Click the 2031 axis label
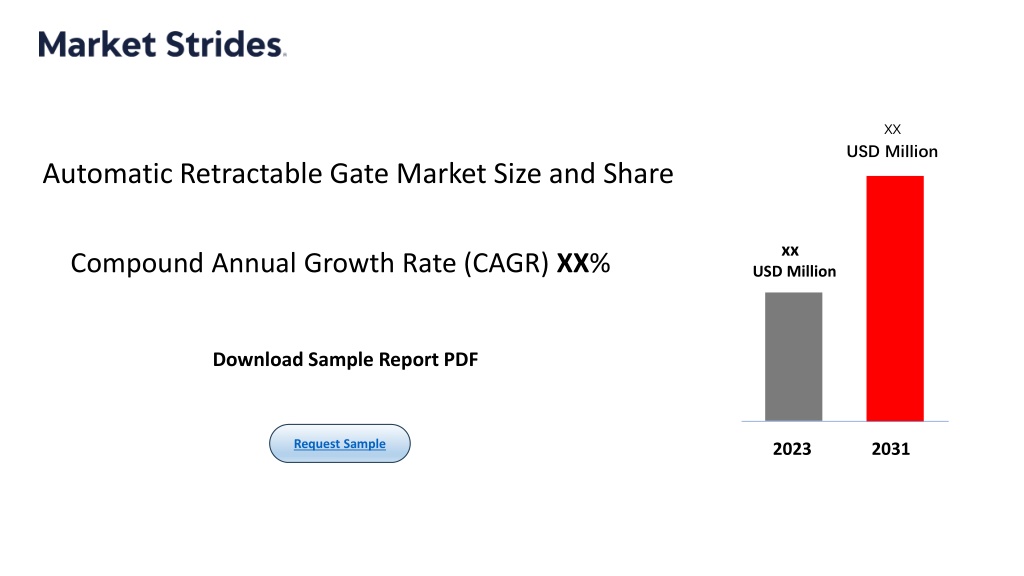Viewport: 1024px width, 576px height. coord(891,449)
